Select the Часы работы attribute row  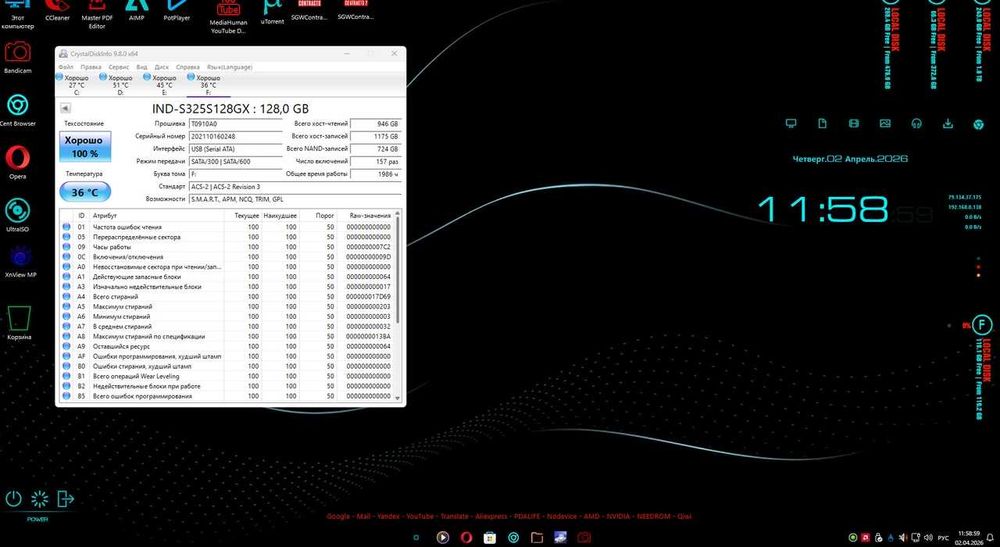[228, 247]
